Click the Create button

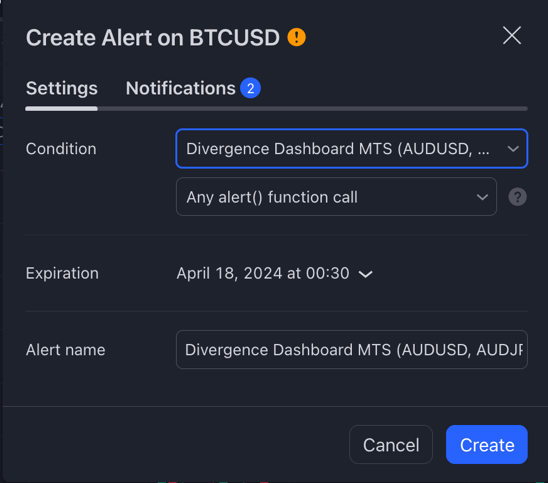click(x=486, y=445)
